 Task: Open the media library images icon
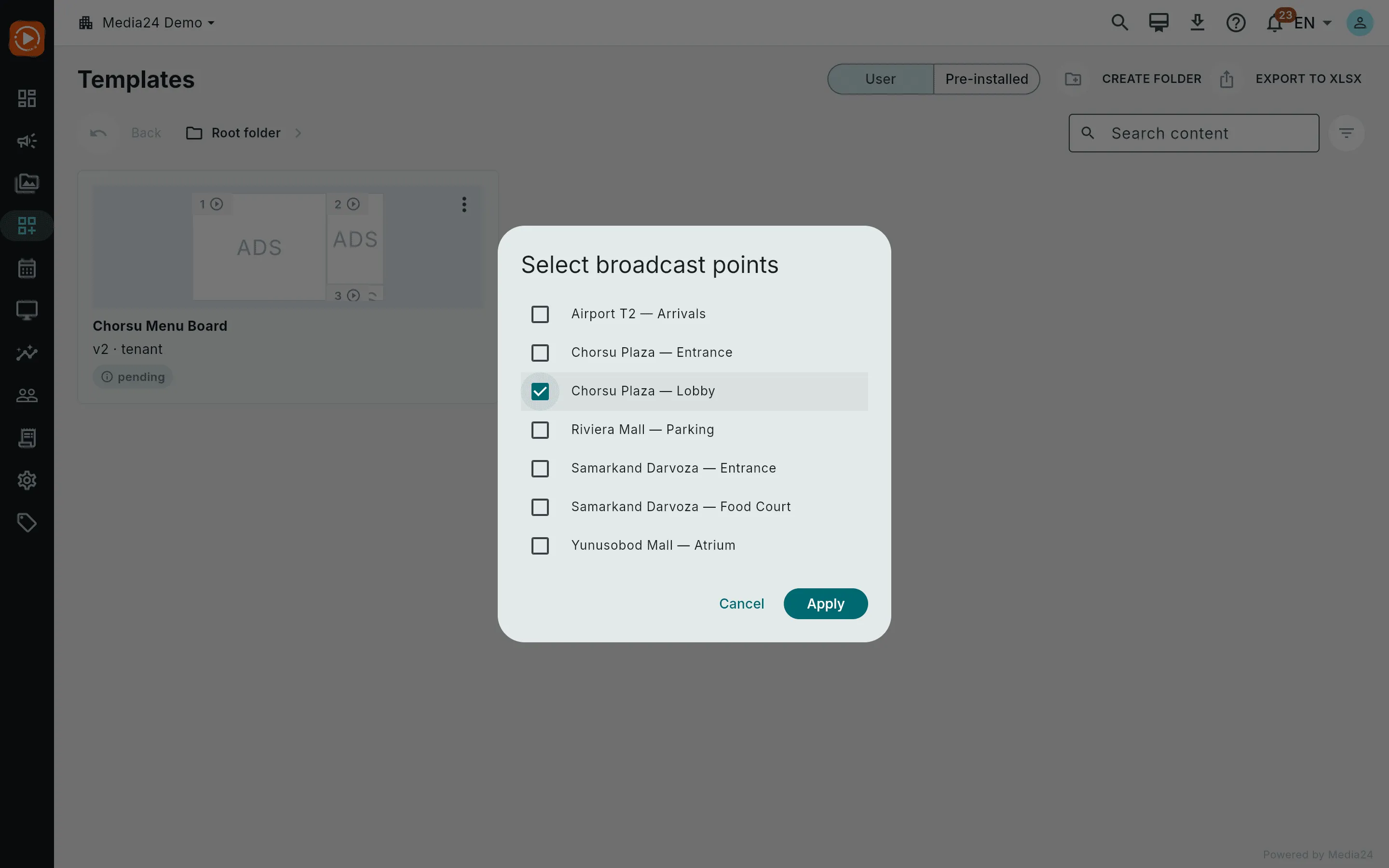pos(27,183)
